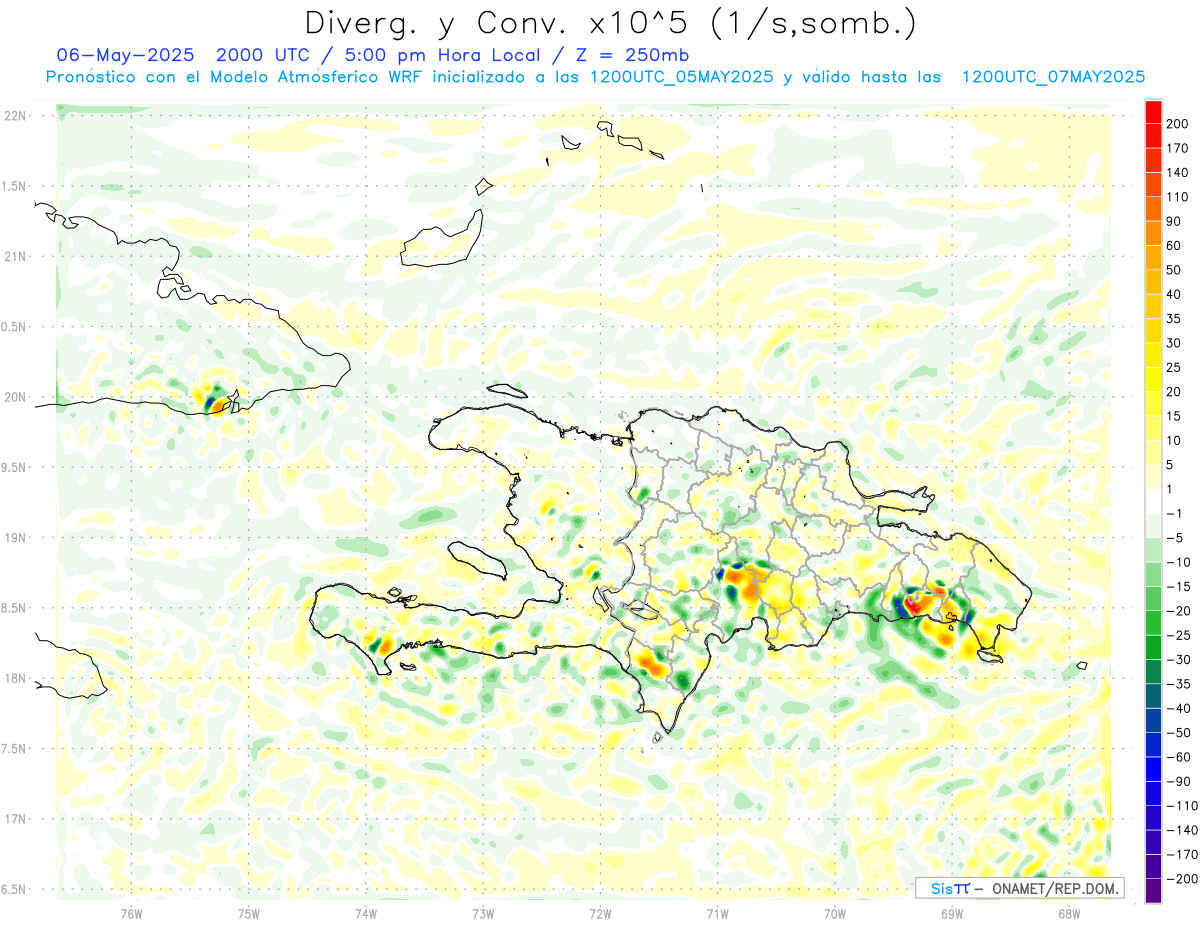The width and height of the screenshot is (1200, 927).
Task: Click the 70W longitude label
Action: tap(835, 913)
